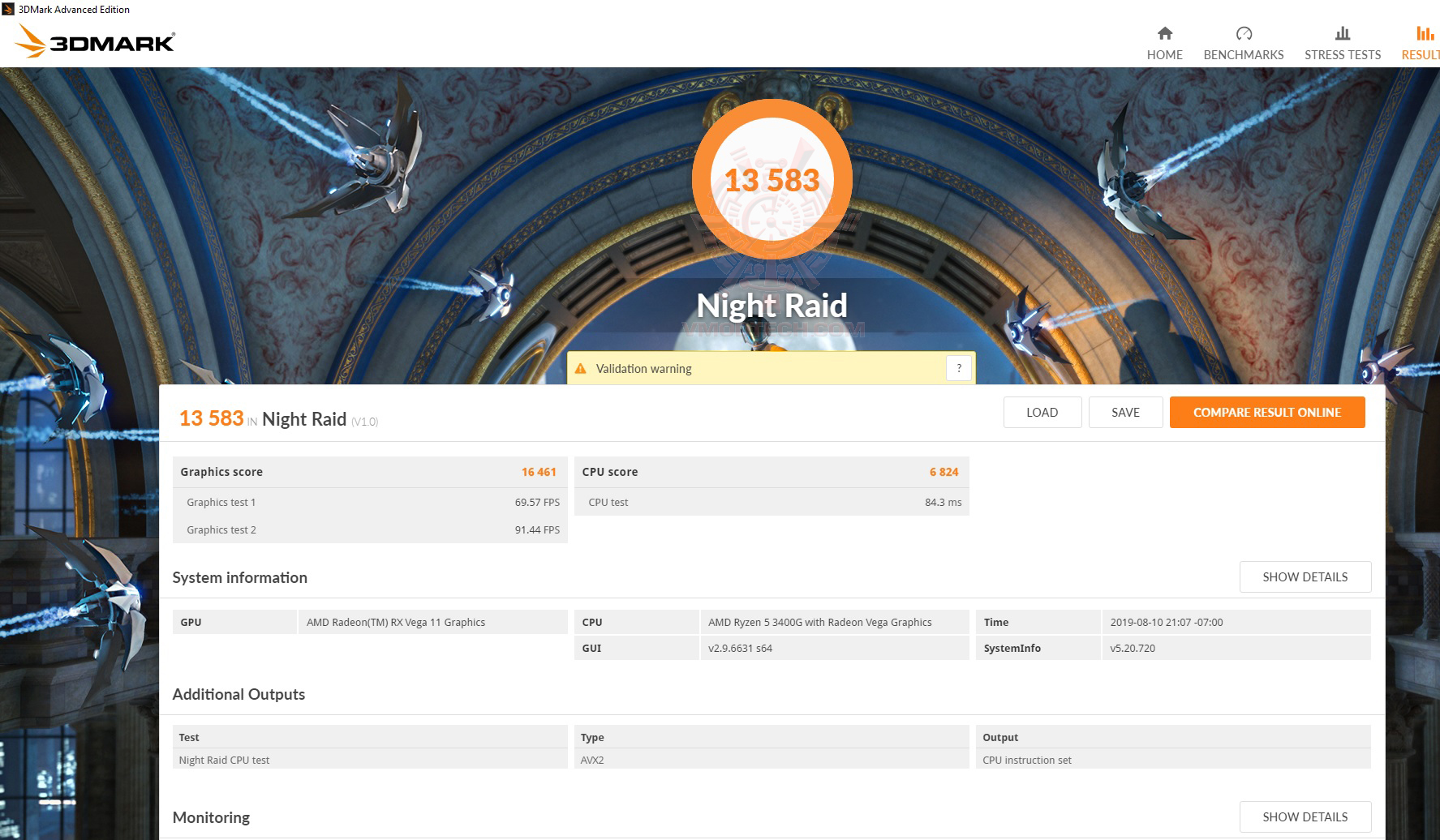This screenshot has width=1440, height=840.
Task: Click the Benchmarks gauge icon
Action: pyautogui.click(x=1244, y=33)
